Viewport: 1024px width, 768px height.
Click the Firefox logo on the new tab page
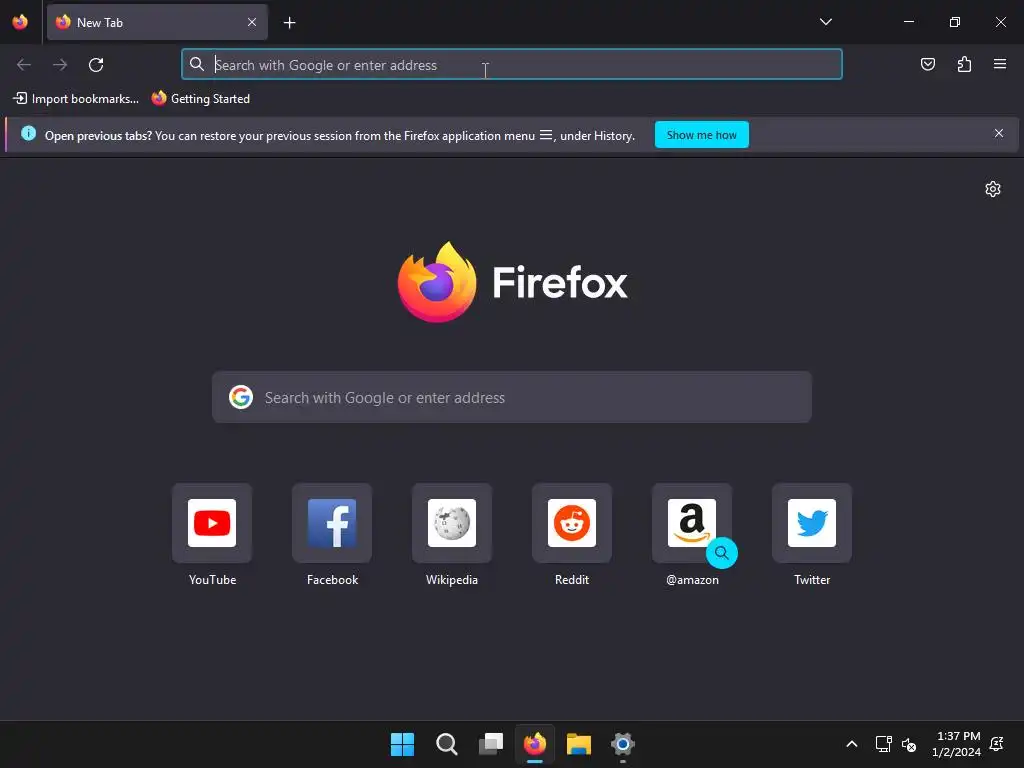(x=512, y=282)
